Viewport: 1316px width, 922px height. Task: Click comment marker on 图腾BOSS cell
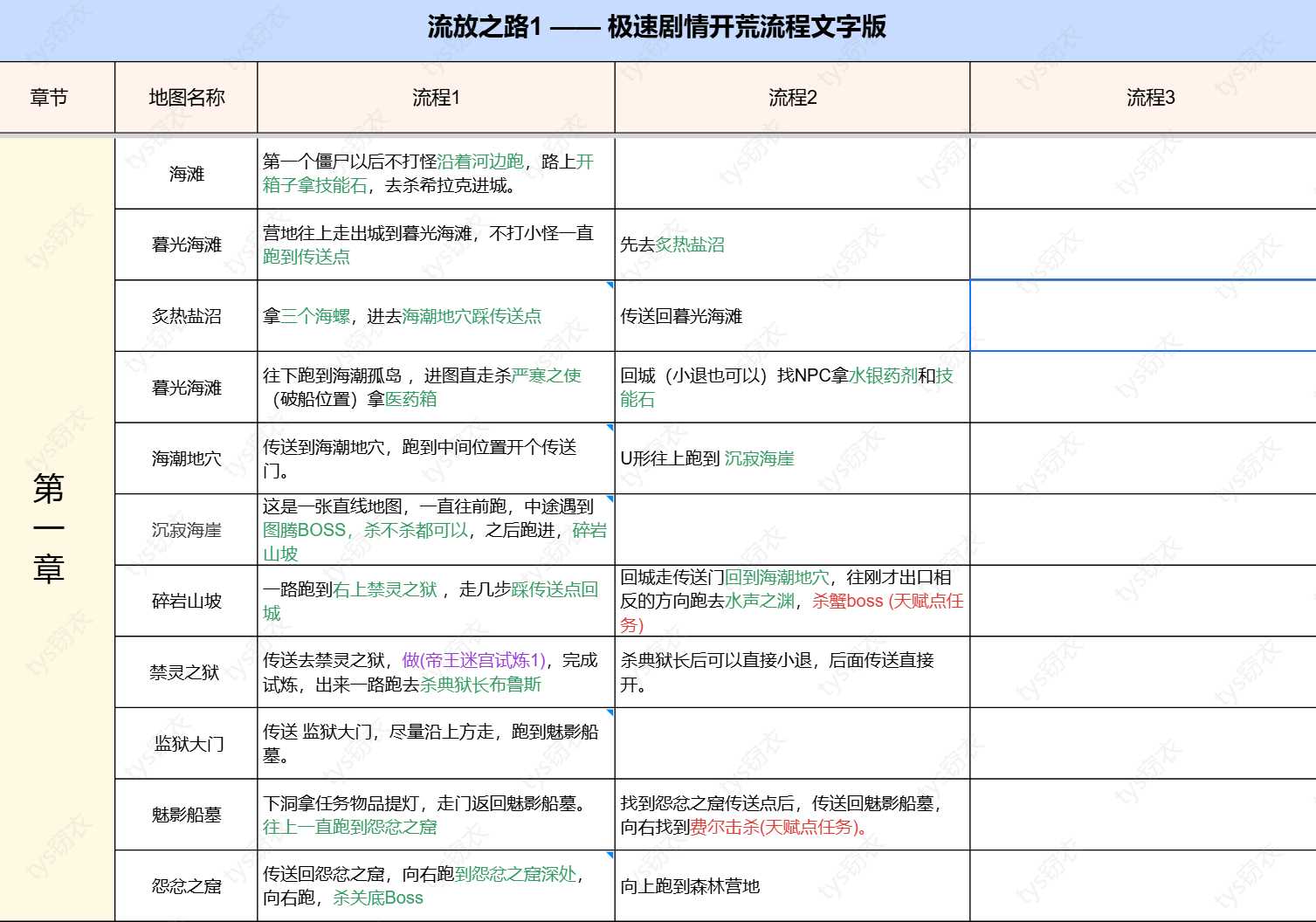(610, 499)
